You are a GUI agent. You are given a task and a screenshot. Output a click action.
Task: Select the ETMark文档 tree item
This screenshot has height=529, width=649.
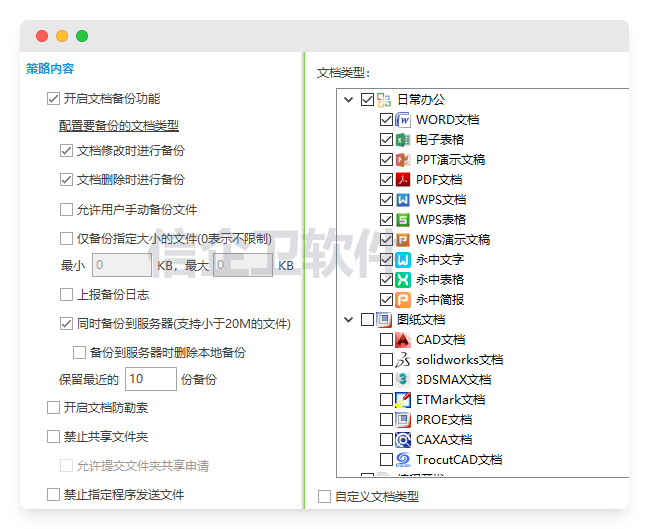pos(450,400)
